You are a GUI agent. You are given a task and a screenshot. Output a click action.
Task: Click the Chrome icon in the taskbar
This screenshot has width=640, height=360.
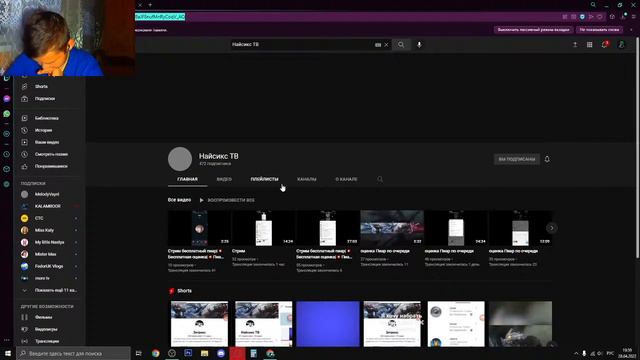point(156,353)
